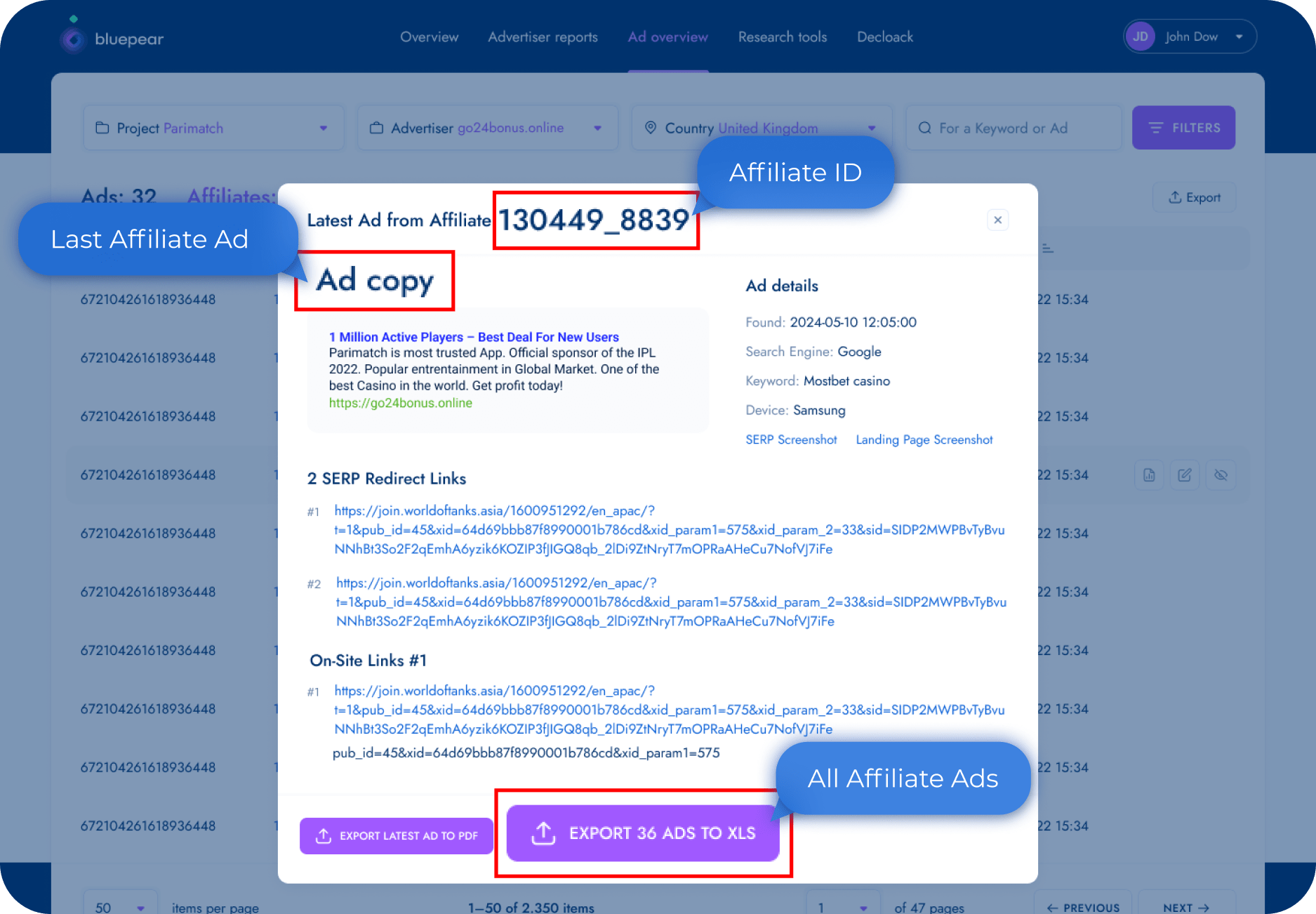This screenshot has height=914, width=1316.
Task: Open the Filters panel
Action: [x=1183, y=128]
